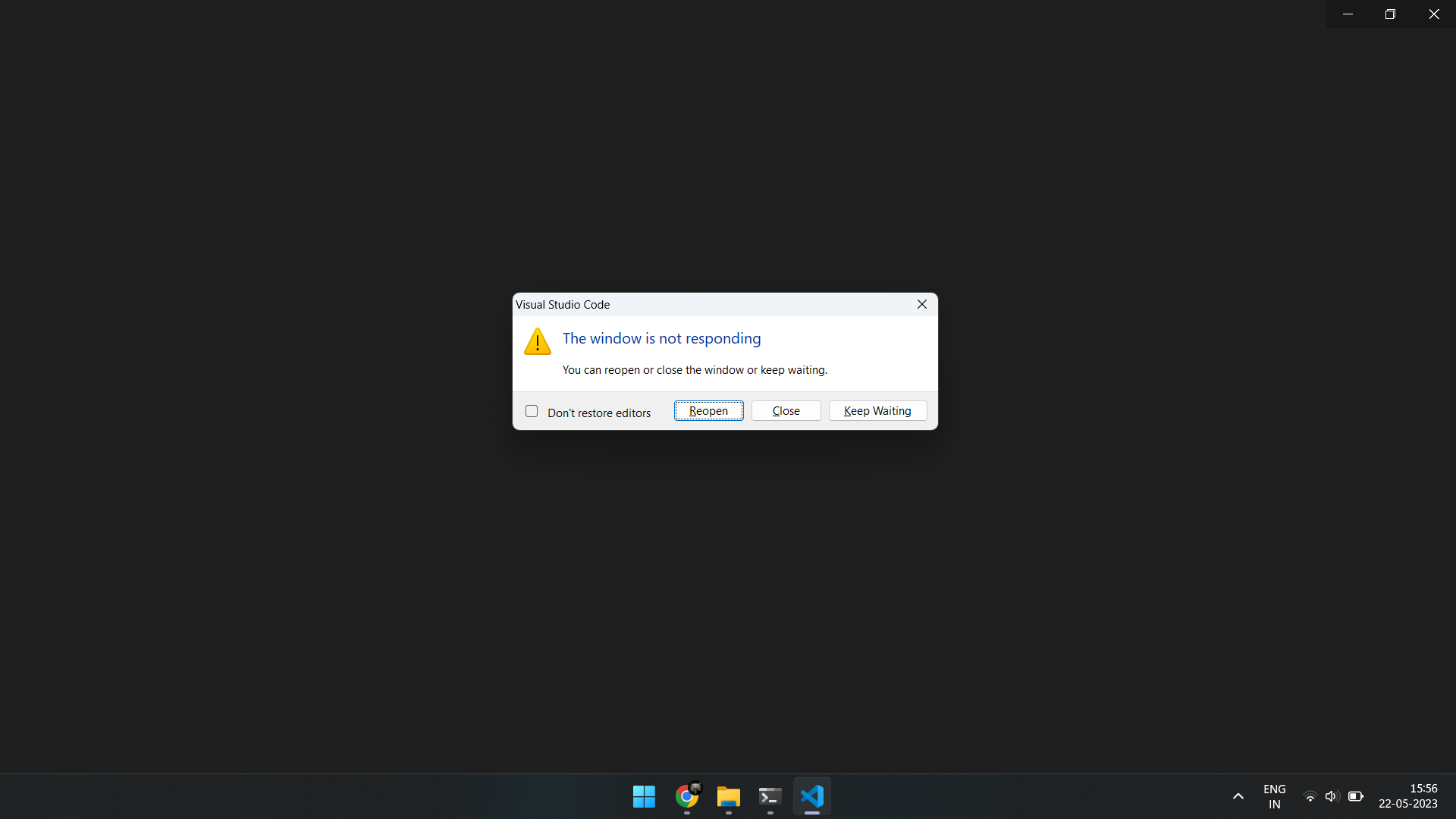This screenshot has height=819, width=1456.
Task: Click the yellow warning triangle in the dialog
Action: [537, 341]
